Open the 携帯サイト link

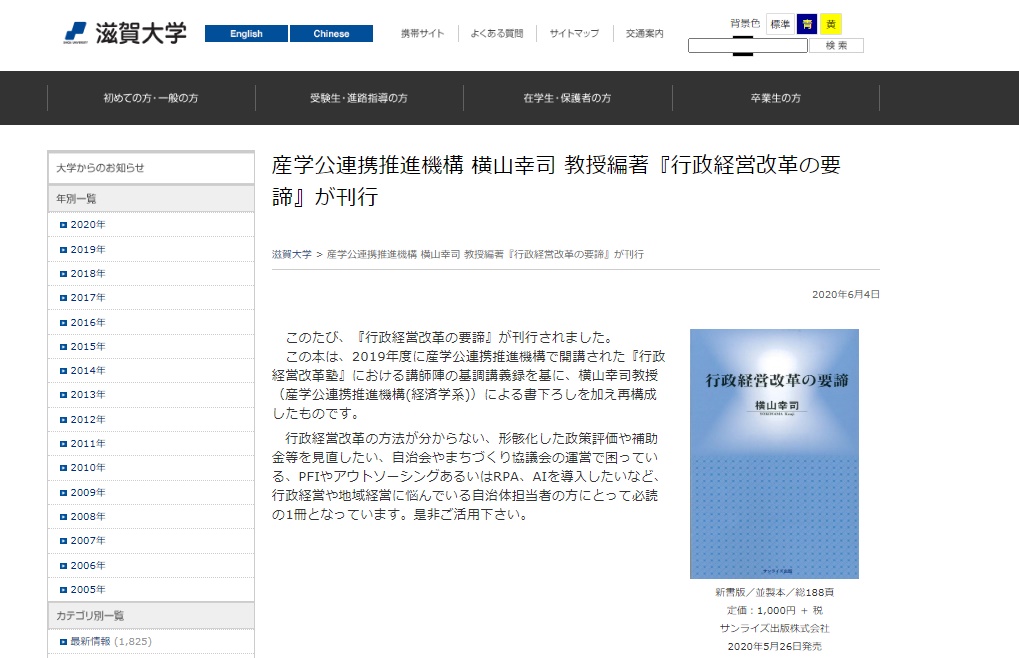pyautogui.click(x=422, y=34)
